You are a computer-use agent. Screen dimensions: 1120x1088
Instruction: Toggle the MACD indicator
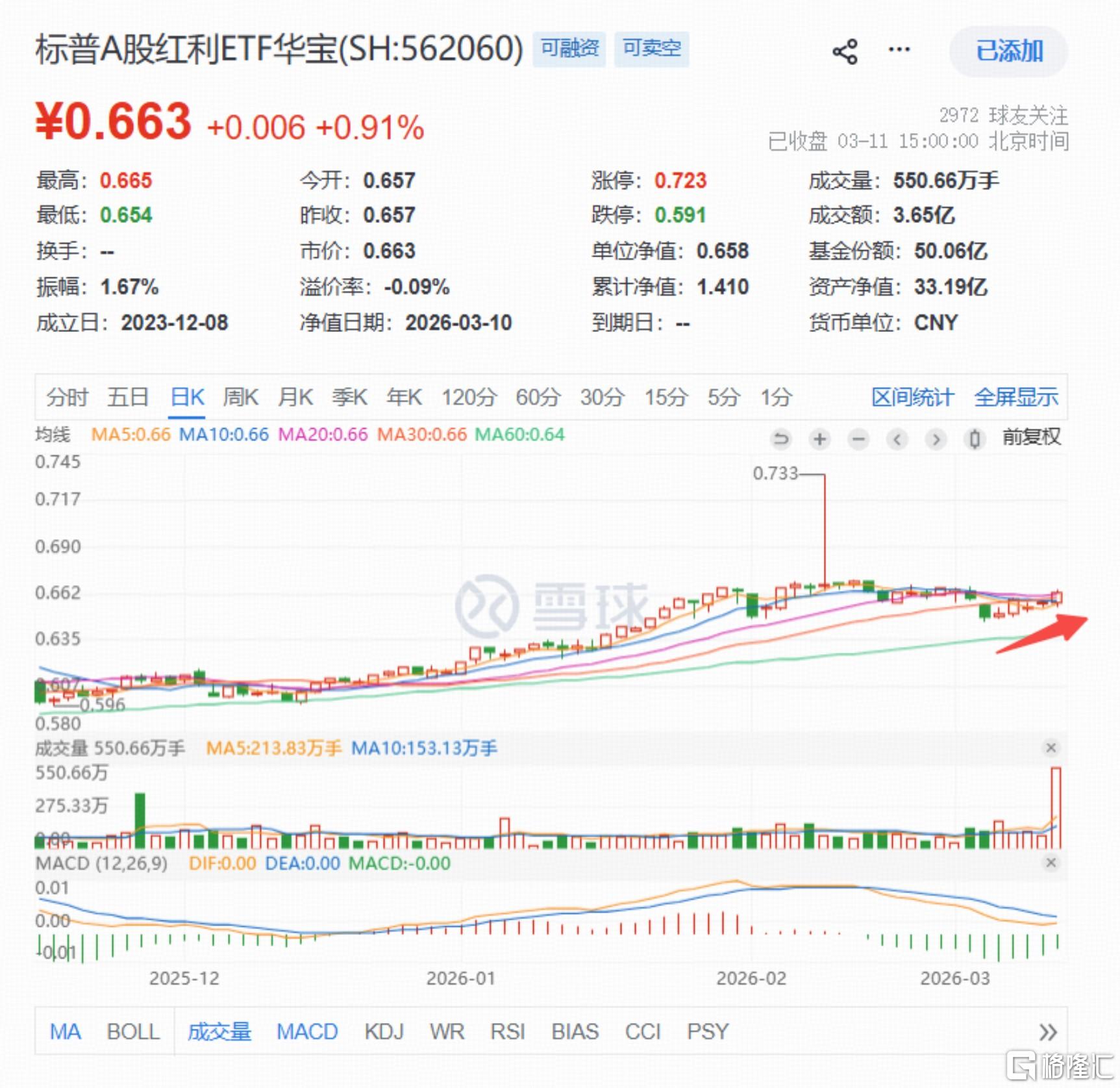(x=307, y=1031)
